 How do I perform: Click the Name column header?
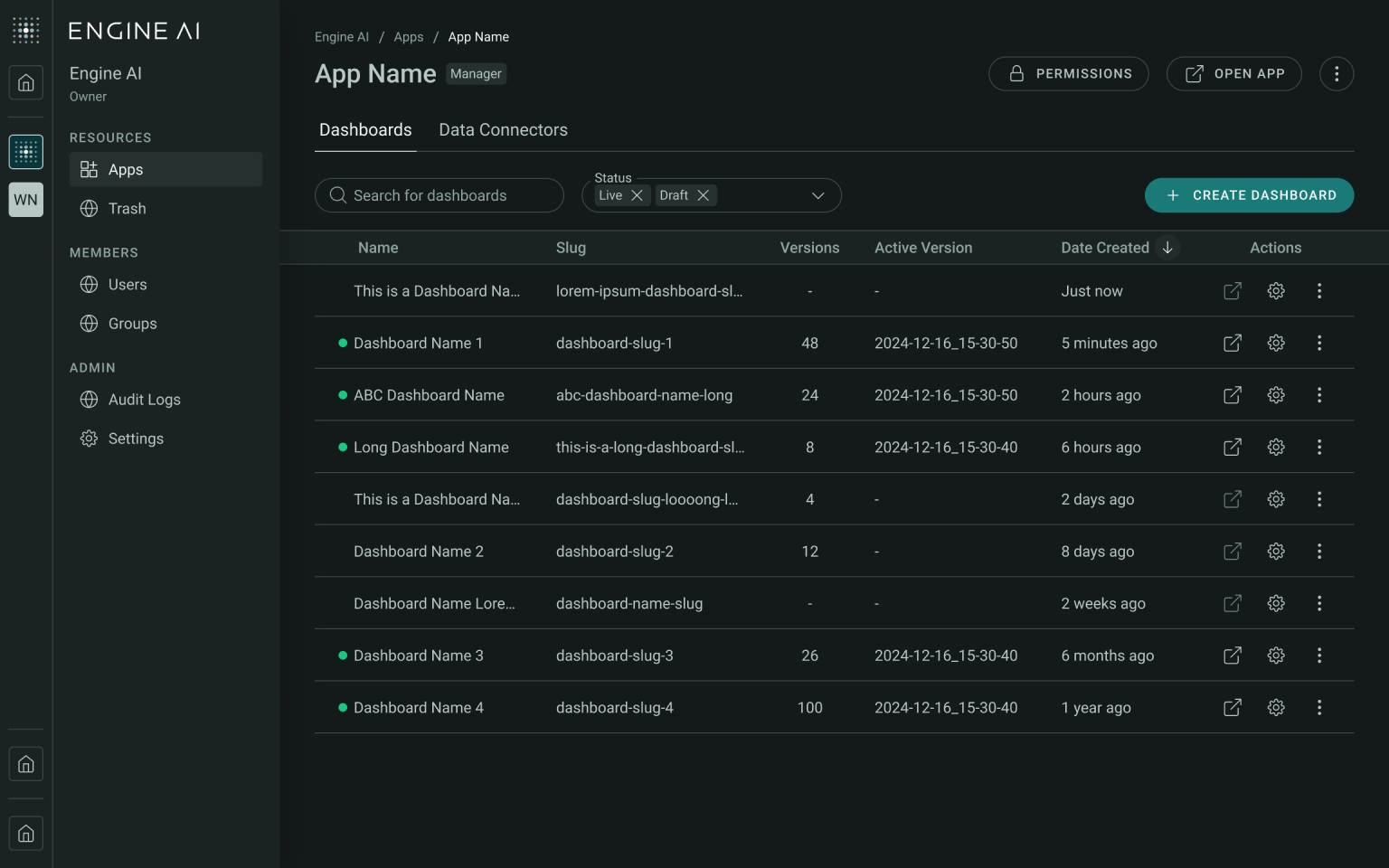[378, 248]
